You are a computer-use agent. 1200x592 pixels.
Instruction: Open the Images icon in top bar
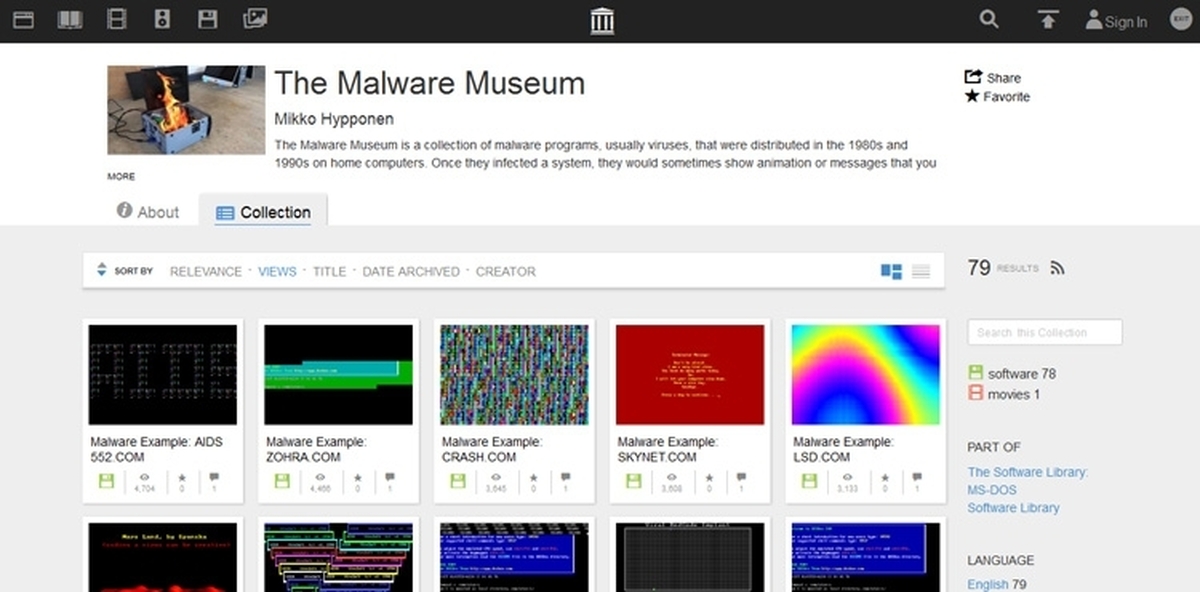255,18
